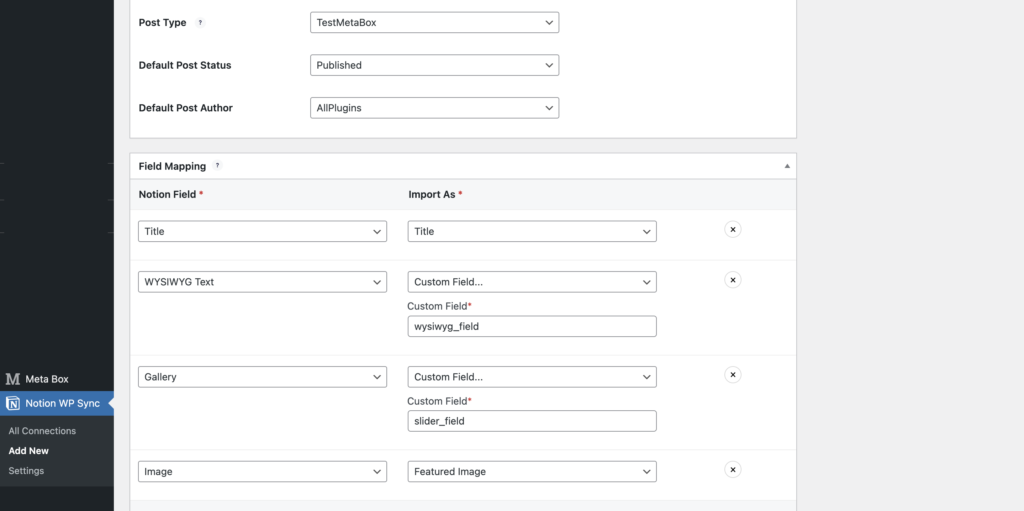
Task: Open Import As dropdown in WYSIWYG Text row
Action: pos(532,282)
